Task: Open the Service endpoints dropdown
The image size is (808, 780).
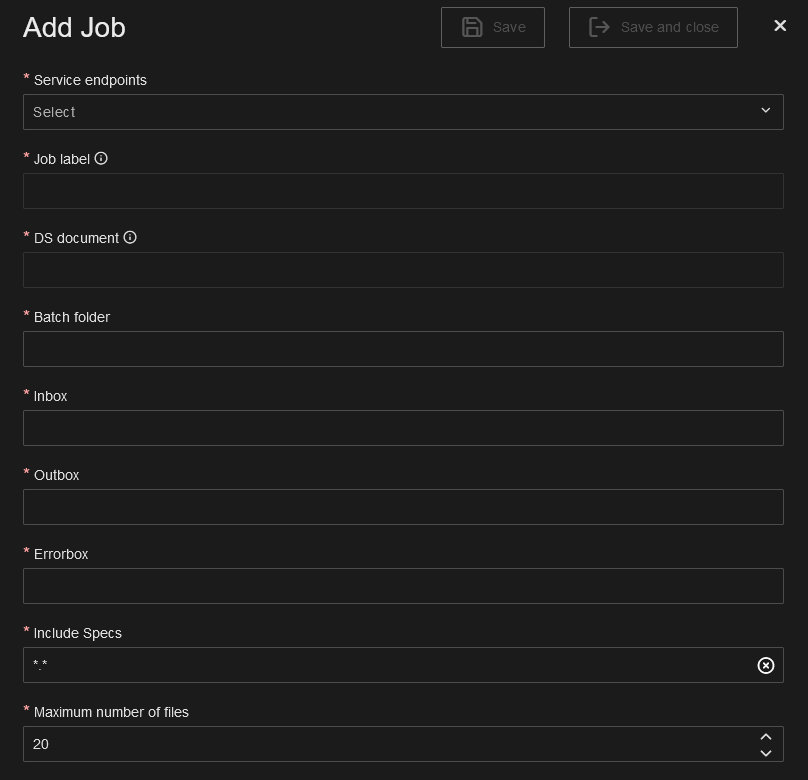Action: click(x=390, y=112)
